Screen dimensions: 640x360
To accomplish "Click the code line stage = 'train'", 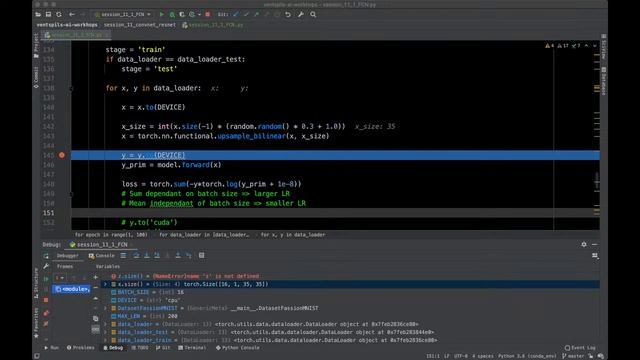I will [135, 50].
